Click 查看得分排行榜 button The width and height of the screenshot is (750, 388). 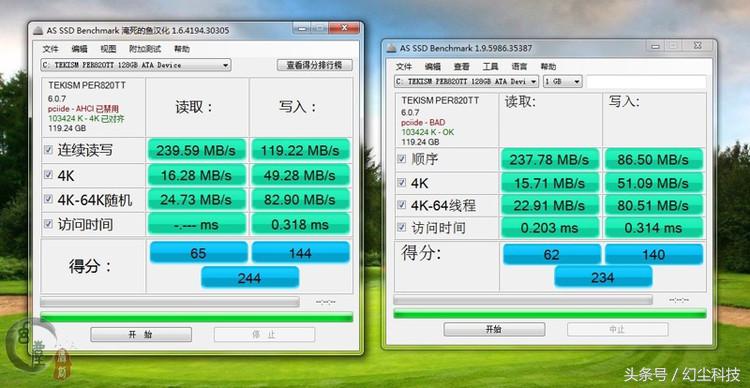pos(314,65)
